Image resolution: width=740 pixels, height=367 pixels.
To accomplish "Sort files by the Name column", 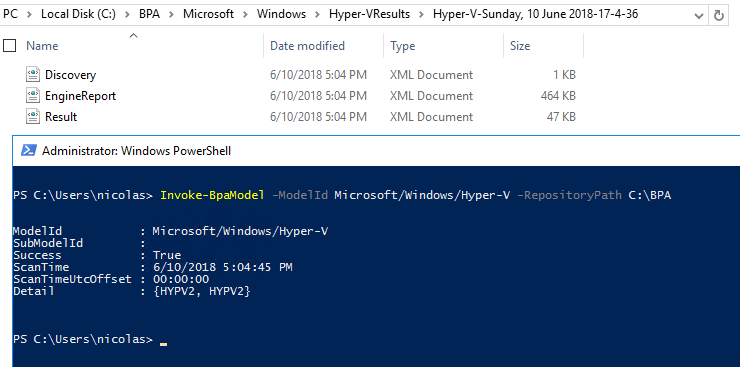I will click(42, 46).
